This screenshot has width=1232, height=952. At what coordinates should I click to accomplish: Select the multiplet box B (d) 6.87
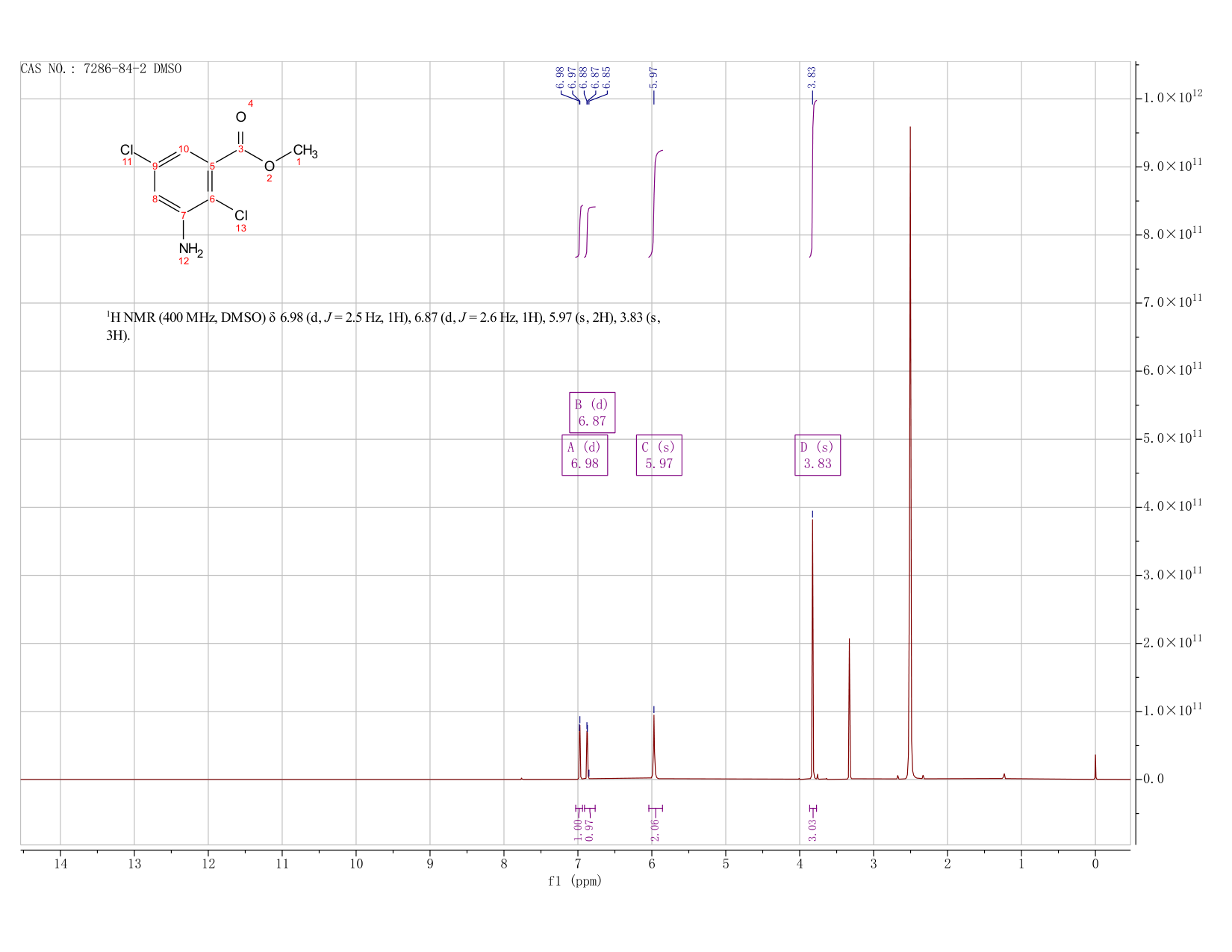(x=592, y=412)
